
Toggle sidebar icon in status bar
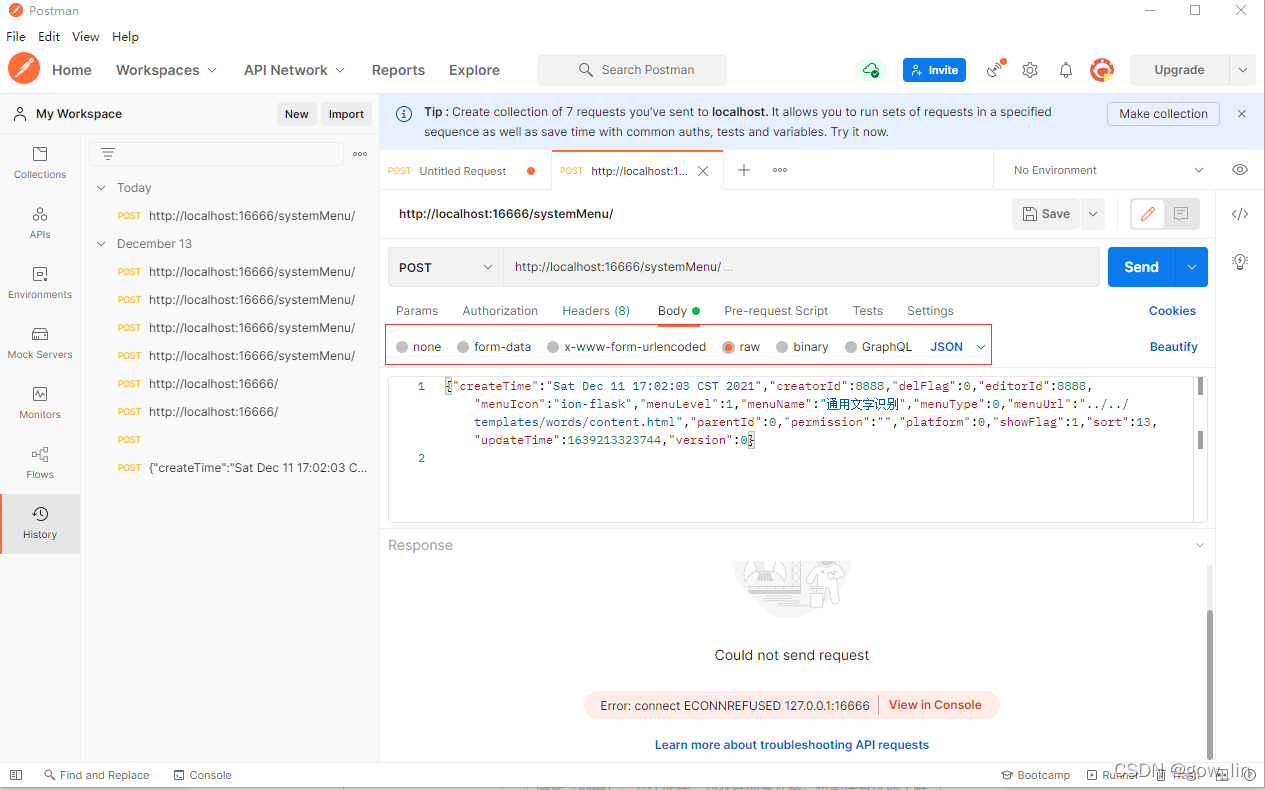[x=15, y=775]
